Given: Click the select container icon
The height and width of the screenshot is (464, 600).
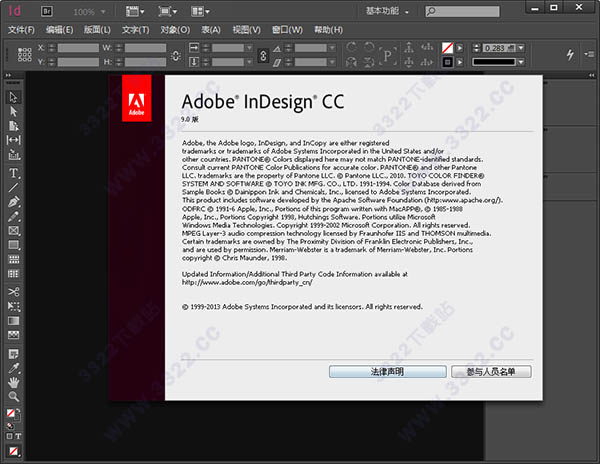Looking at the screenshot, I should click(x=409, y=47).
